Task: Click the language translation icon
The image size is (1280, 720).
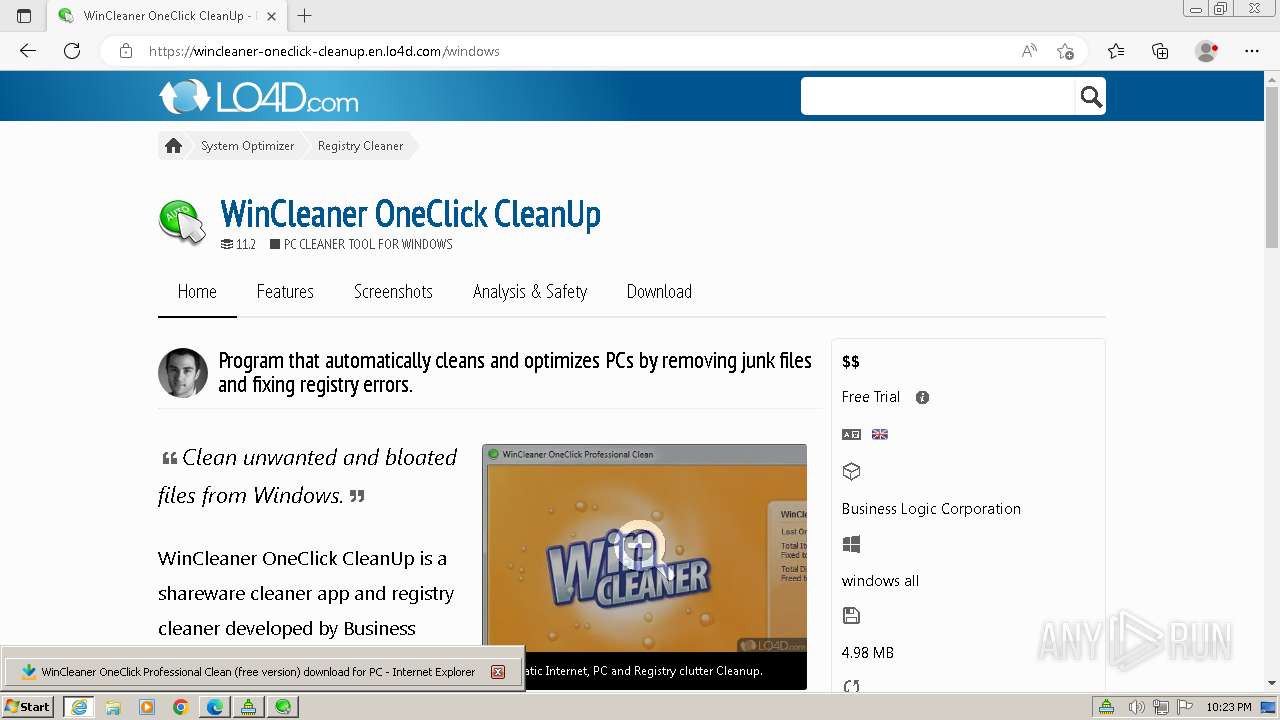Action: pyautogui.click(x=851, y=434)
